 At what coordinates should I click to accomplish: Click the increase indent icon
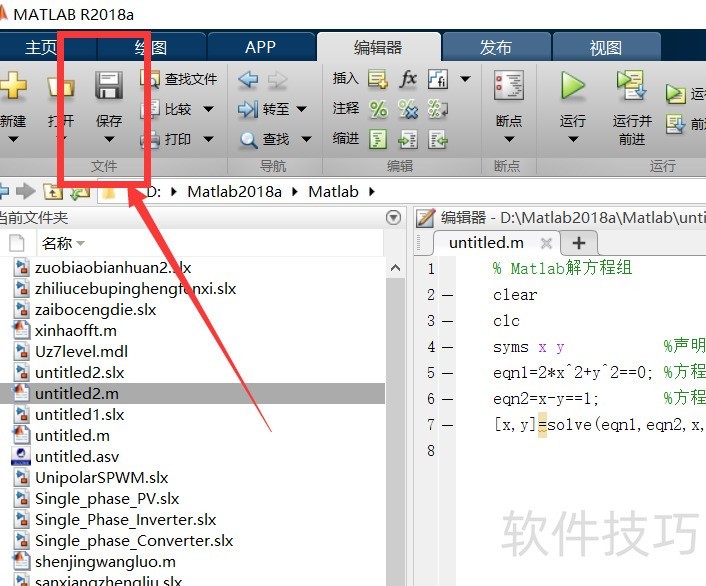tap(408, 140)
